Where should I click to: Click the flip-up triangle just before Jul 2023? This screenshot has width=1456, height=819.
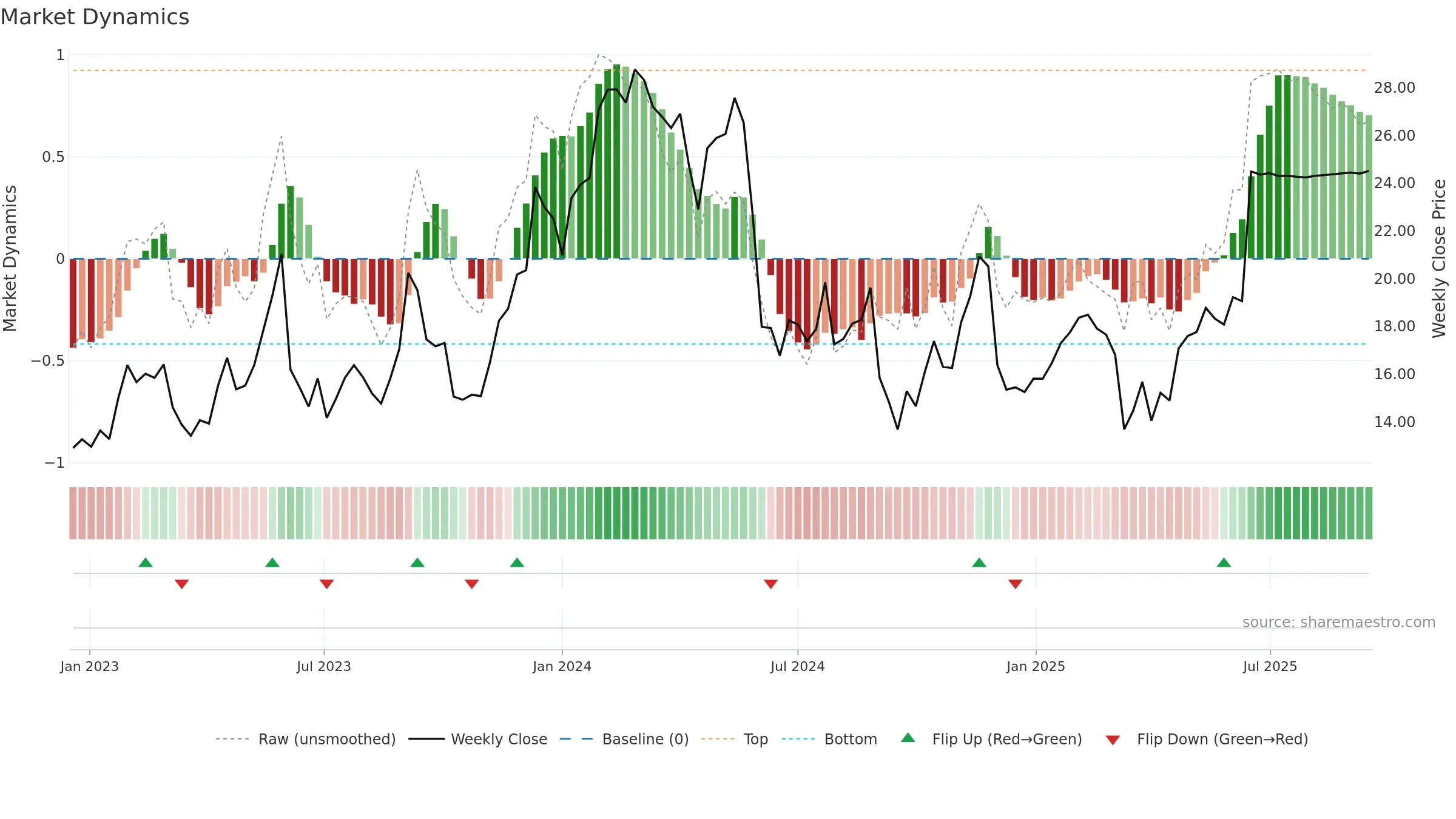tap(272, 562)
